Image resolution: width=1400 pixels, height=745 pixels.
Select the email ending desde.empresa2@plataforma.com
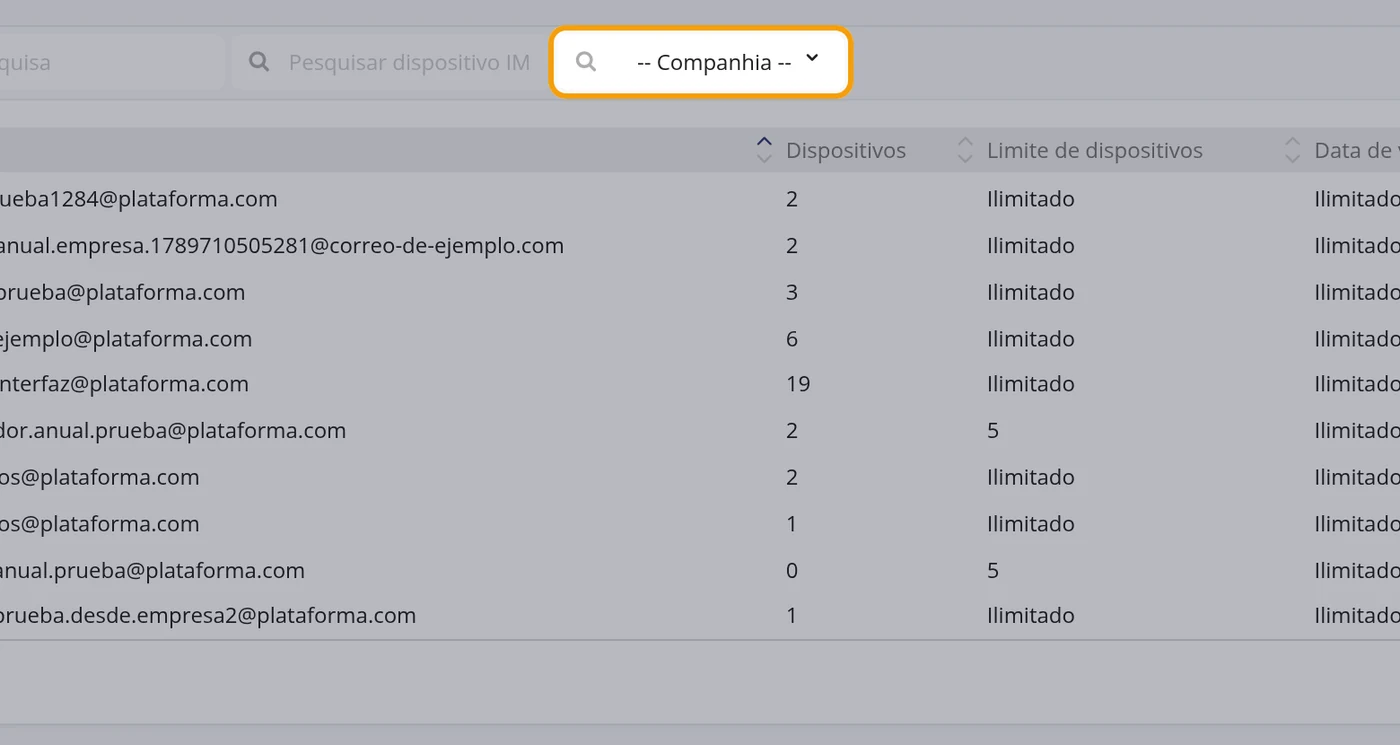point(208,616)
